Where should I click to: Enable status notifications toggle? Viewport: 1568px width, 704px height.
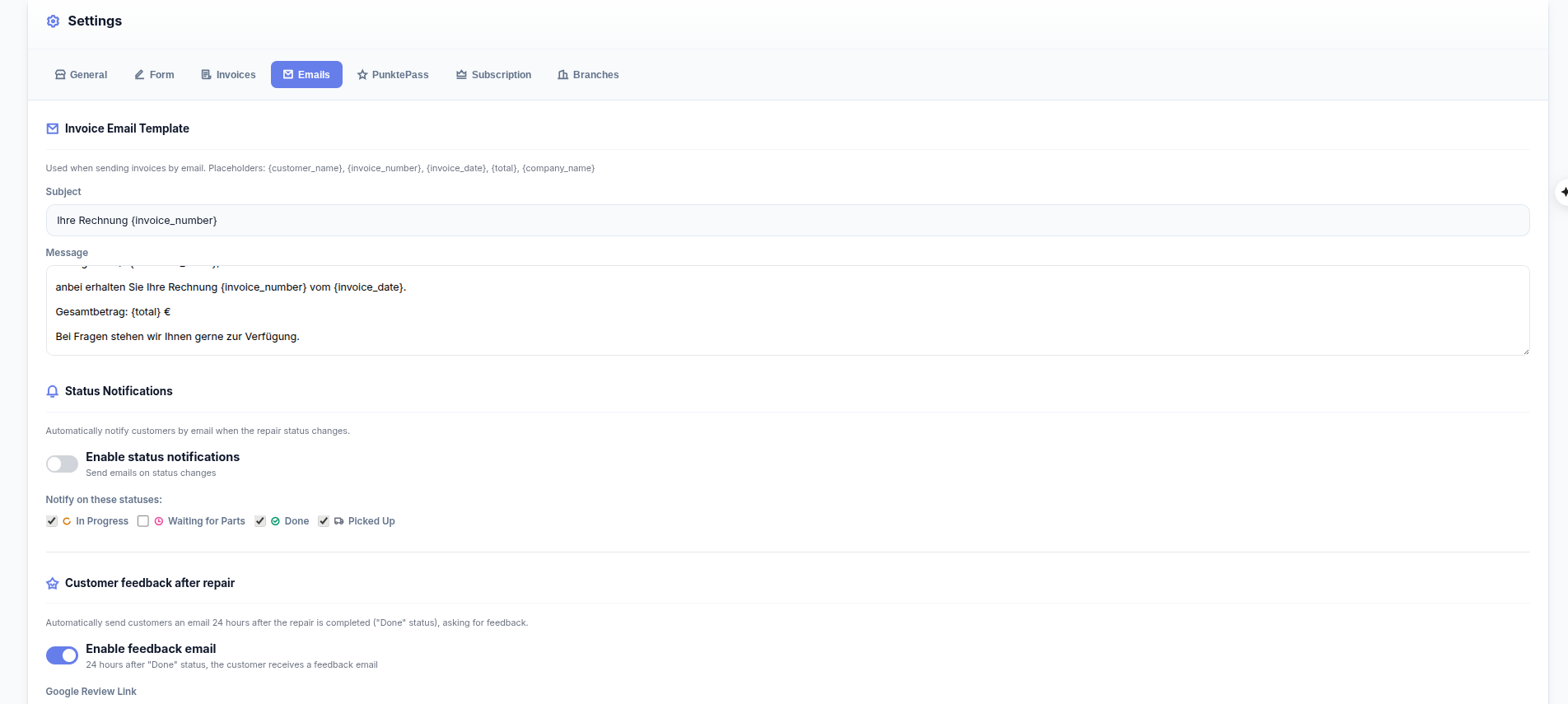62,464
